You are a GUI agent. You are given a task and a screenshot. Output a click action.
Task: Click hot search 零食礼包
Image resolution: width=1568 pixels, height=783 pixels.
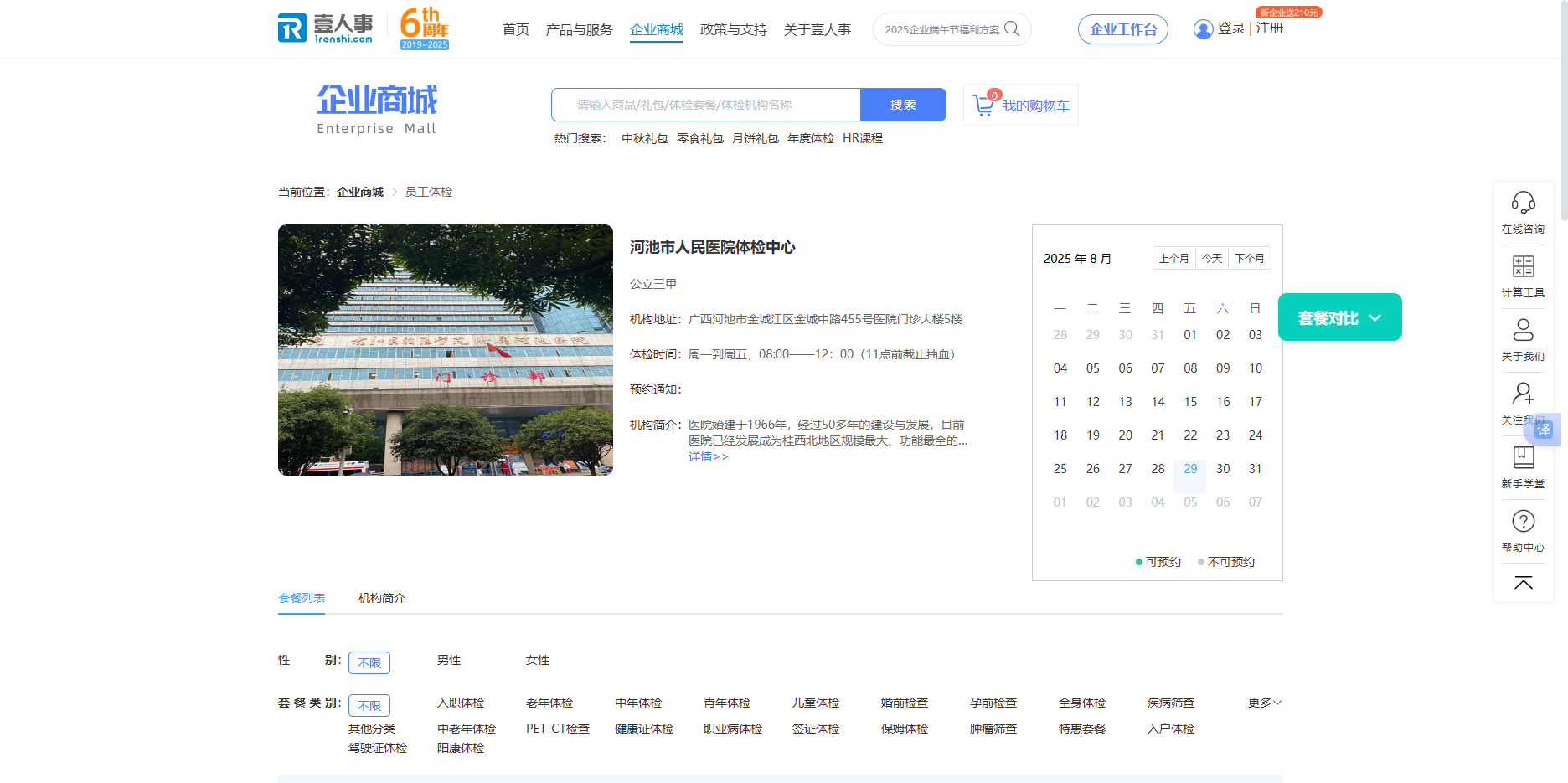click(700, 138)
